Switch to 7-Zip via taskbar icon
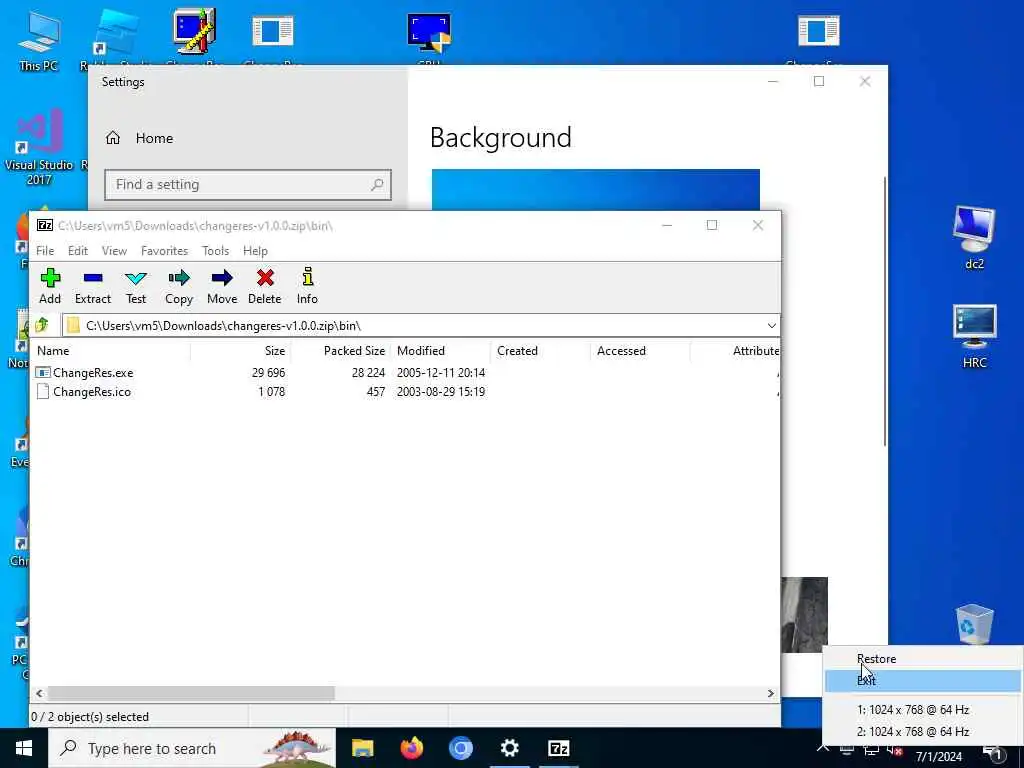Image resolution: width=1024 pixels, height=768 pixels. tap(558, 748)
